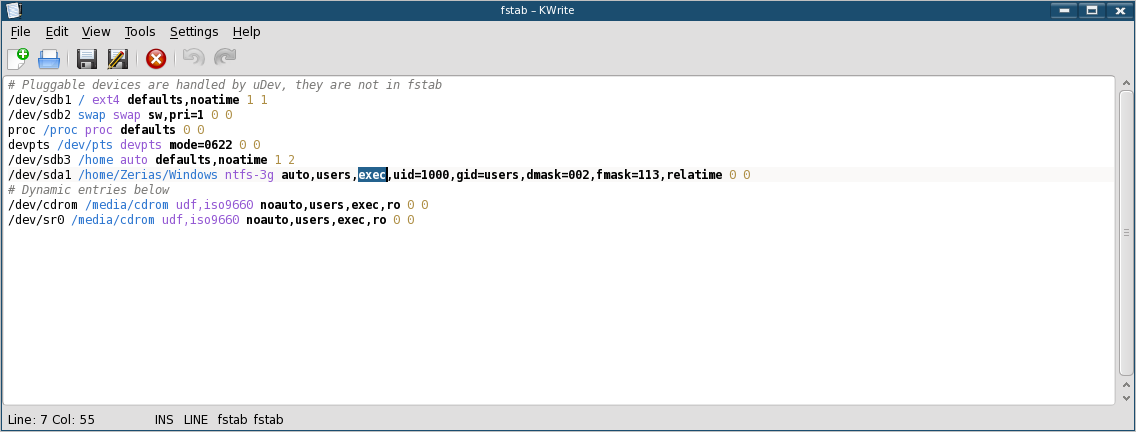Click the Dynamic entries below comment
This screenshot has width=1136, height=432.
pyautogui.click(x=88, y=190)
